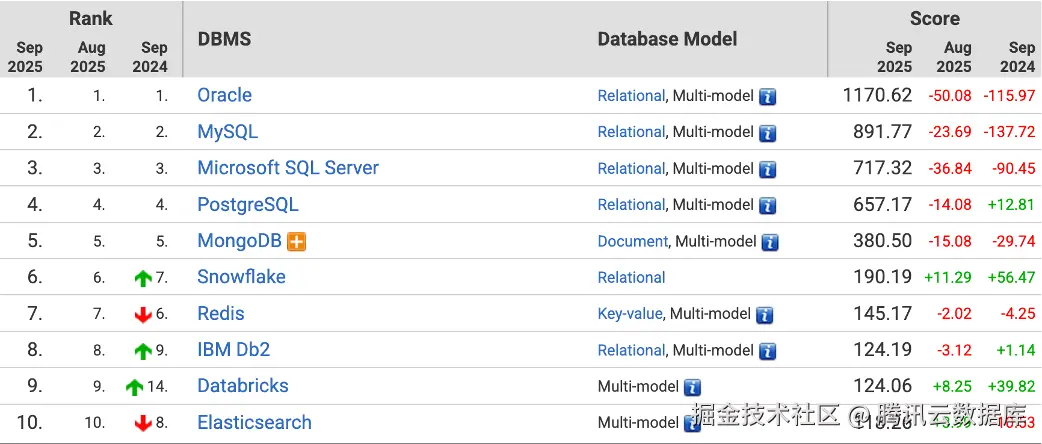The height and width of the screenshot is (444, 1042).
Task: Open info icon in Microsoft SQL Server row
Action: pyautogui.click(x=767, y=170)
